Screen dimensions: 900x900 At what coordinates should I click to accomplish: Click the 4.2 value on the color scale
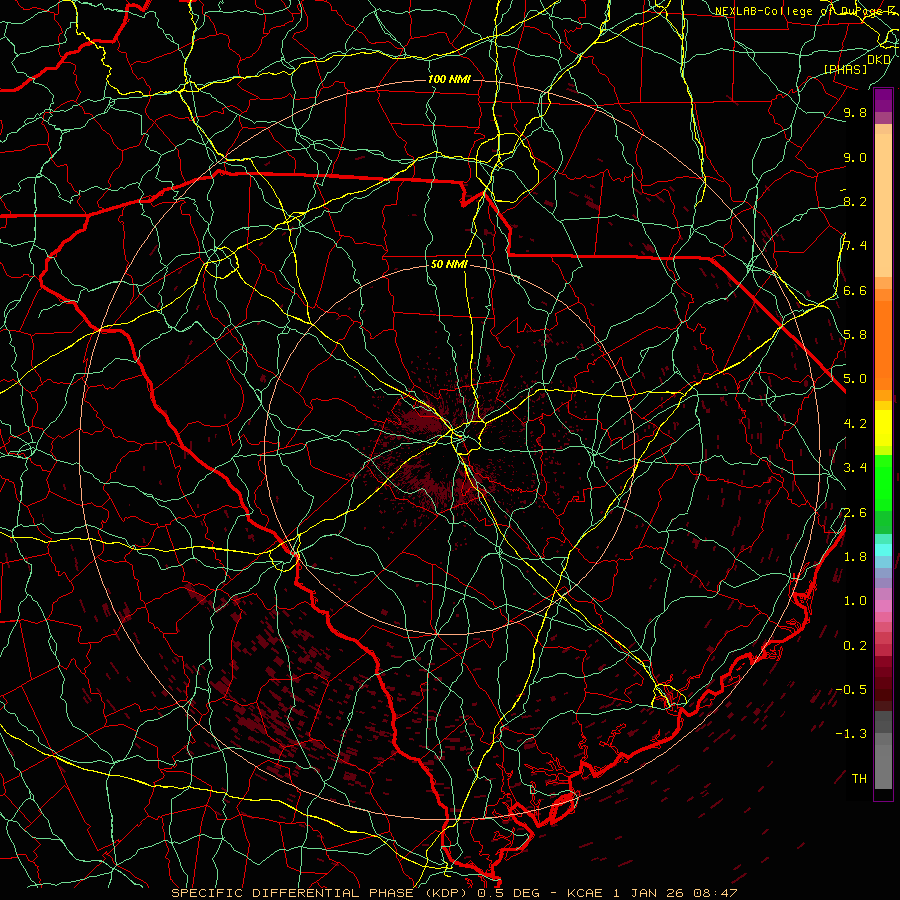[x=855, y=424]
